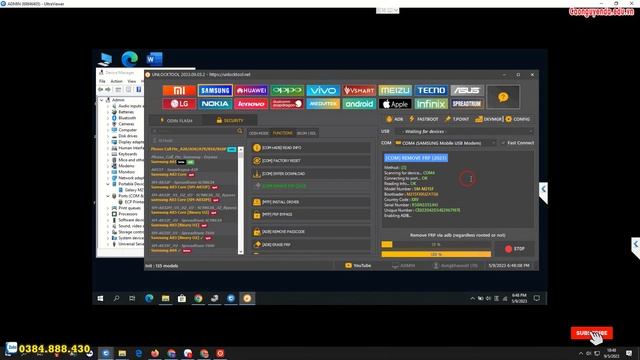The height and width of the screenshot is (360, 640).
Task: Click in the model search field
Action: coord(193,131)
